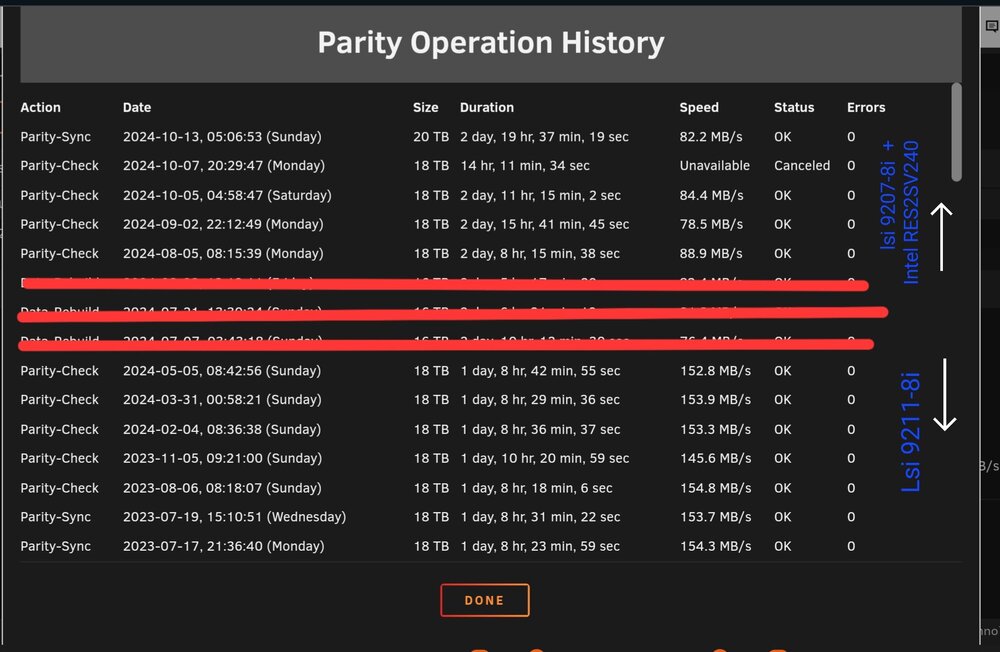Click the 153.7 MB/s speed value
This screenshot has width=1000, height=652.
coord(716,517)
